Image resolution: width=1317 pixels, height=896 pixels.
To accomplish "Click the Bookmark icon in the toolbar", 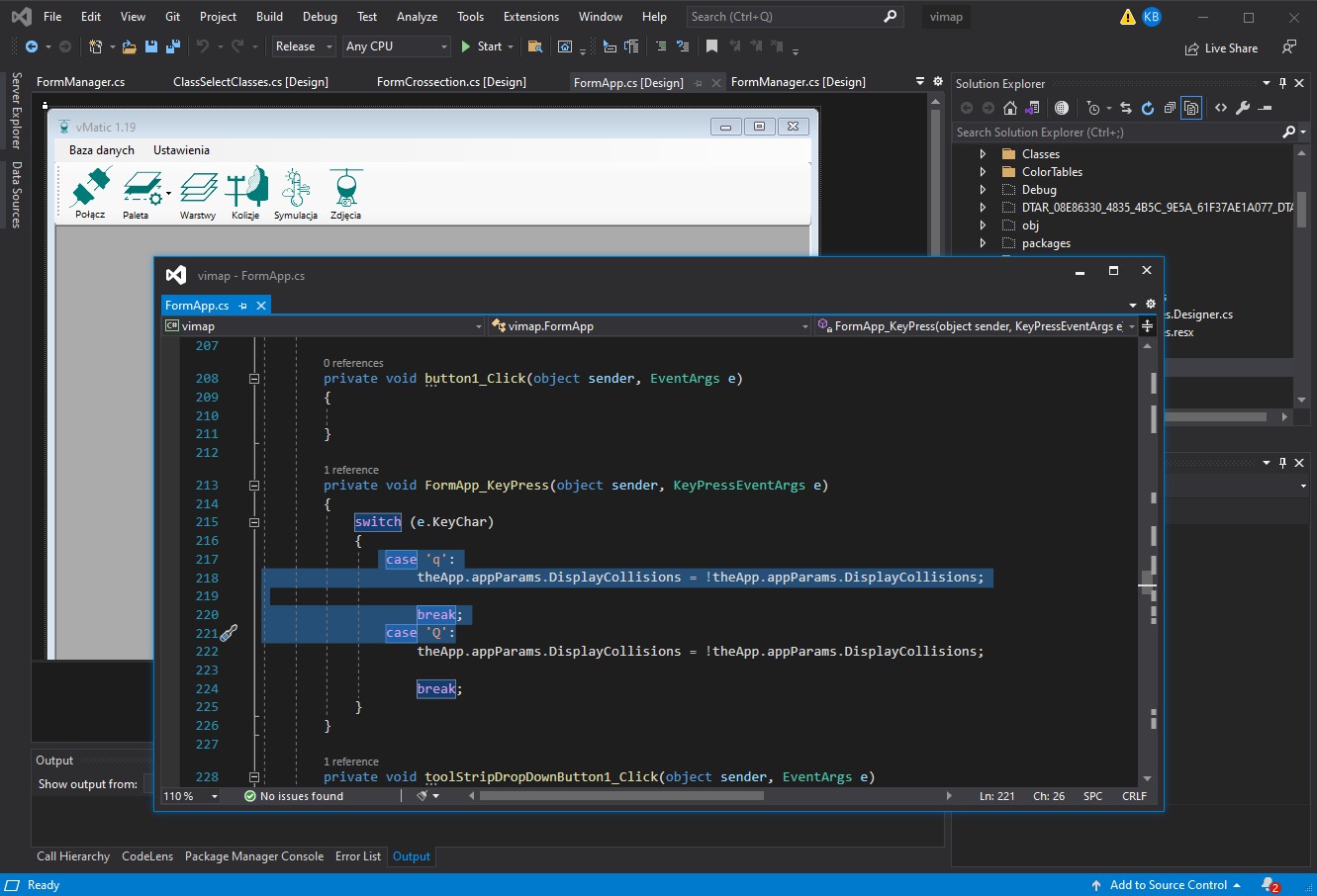I will point(711,46).
